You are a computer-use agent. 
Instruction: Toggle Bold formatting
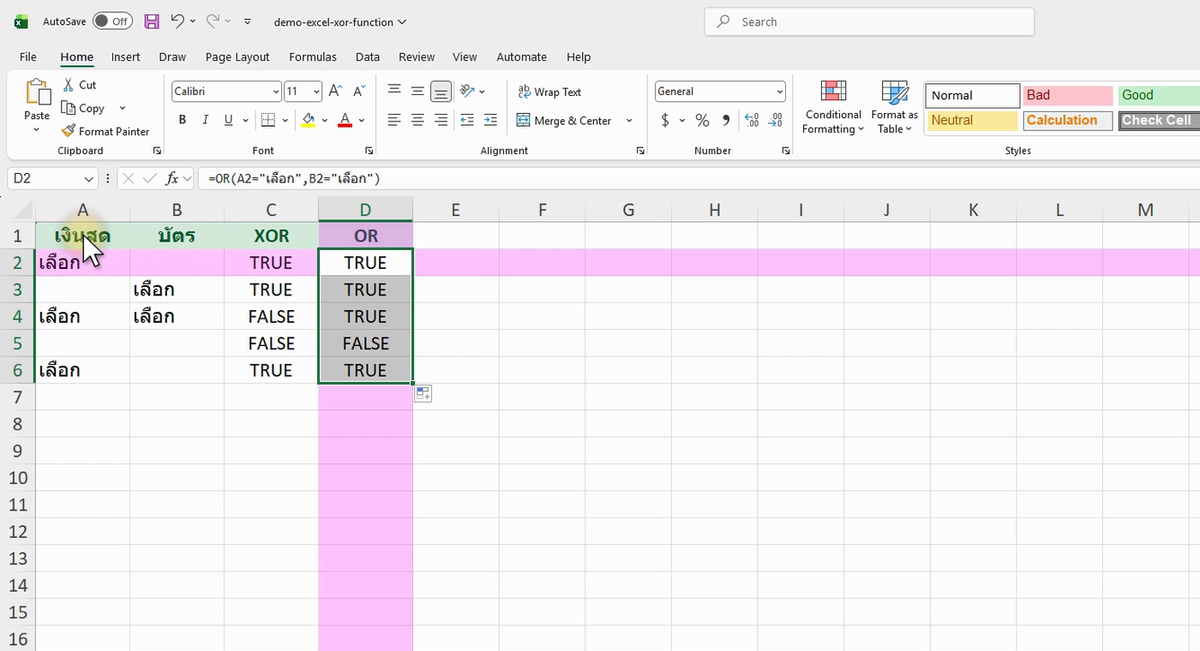pyautogui.click(x=182, y=120)
